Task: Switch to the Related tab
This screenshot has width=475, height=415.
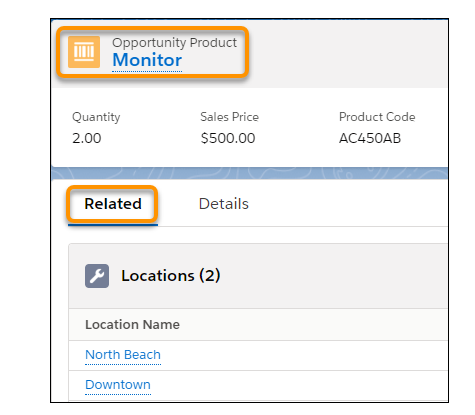Action: (113, 204)
